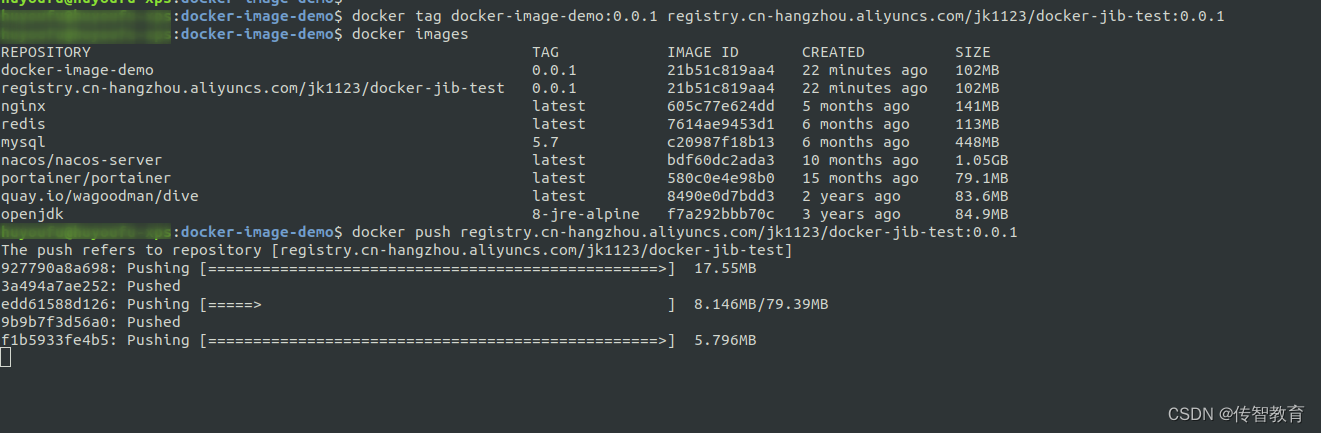Click the 79.1MB size value
The width and height of the screenshot is (1321, 433).
(x=982, y=178)
